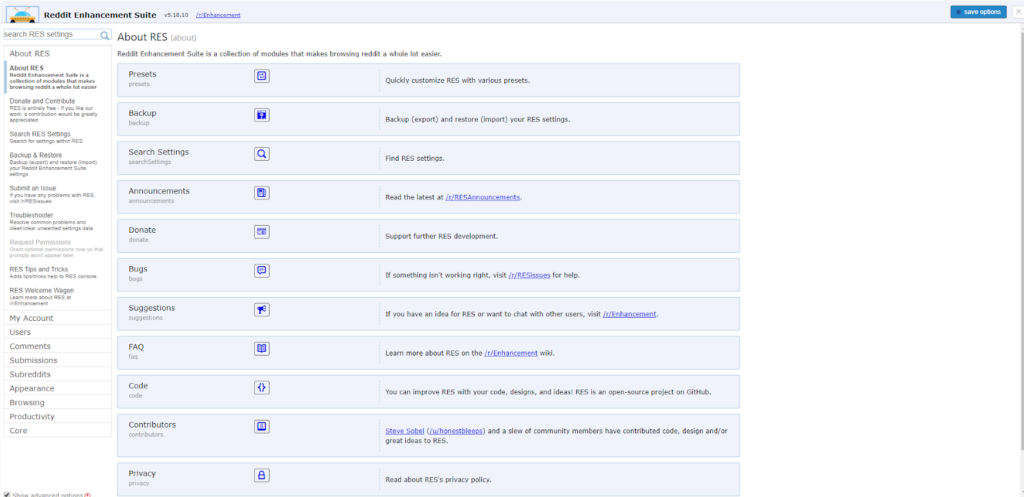Viewport: 1024px width, 497px height.
Task: Click the Search Settings magnifier icon
Action: tap(261, 154)
